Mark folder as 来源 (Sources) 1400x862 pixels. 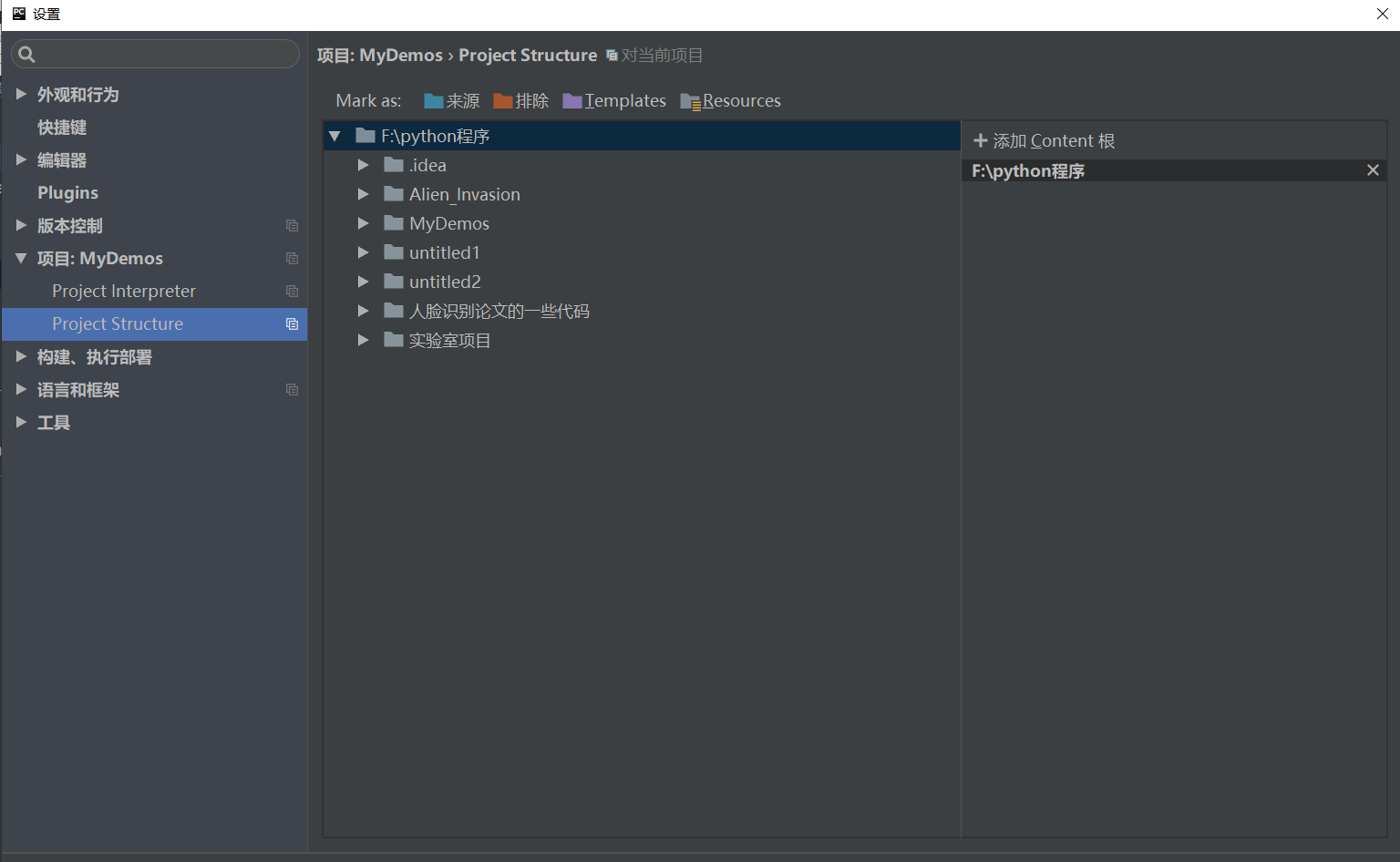[452, 100]
